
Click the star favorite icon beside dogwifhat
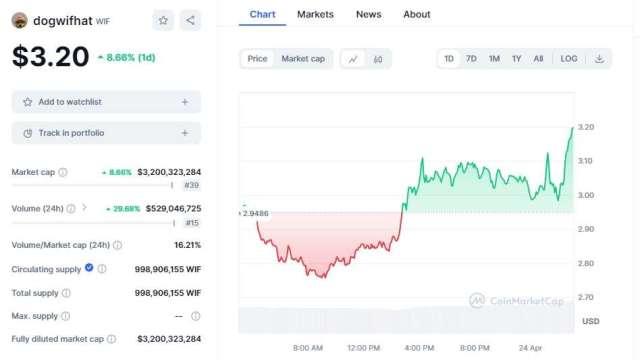[163, 20]
